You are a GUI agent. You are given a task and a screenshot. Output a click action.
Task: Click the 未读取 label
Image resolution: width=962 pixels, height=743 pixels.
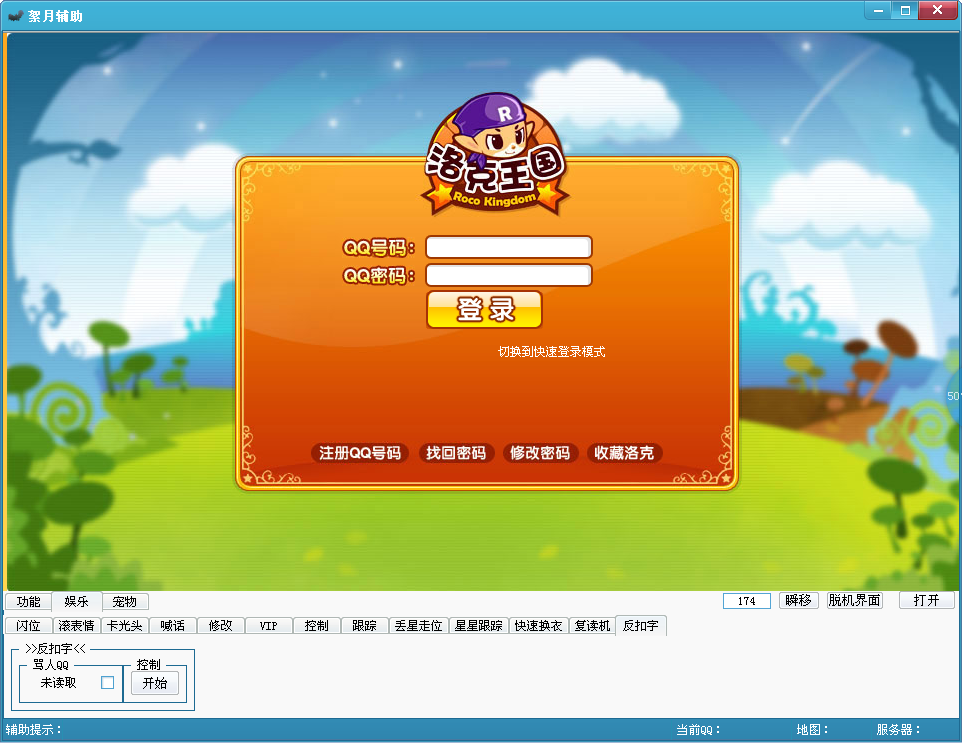58,682
